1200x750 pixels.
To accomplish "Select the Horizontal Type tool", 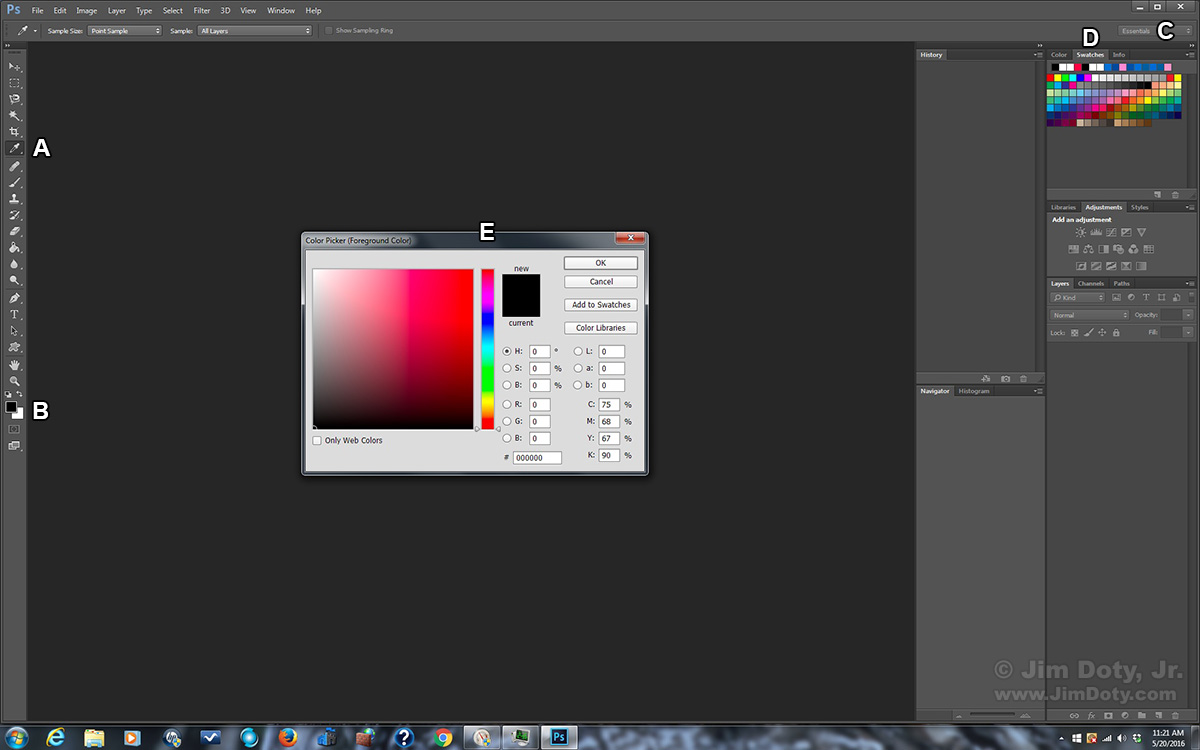I will point(15,314).
